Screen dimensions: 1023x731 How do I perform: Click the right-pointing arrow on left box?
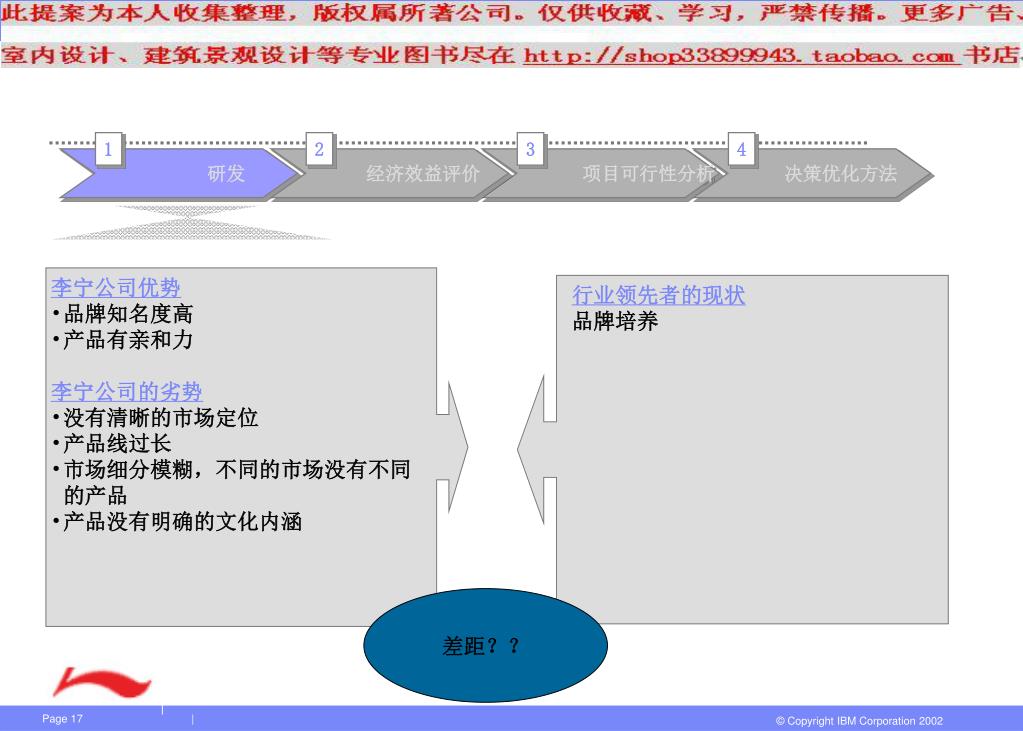tap(452, 447)
